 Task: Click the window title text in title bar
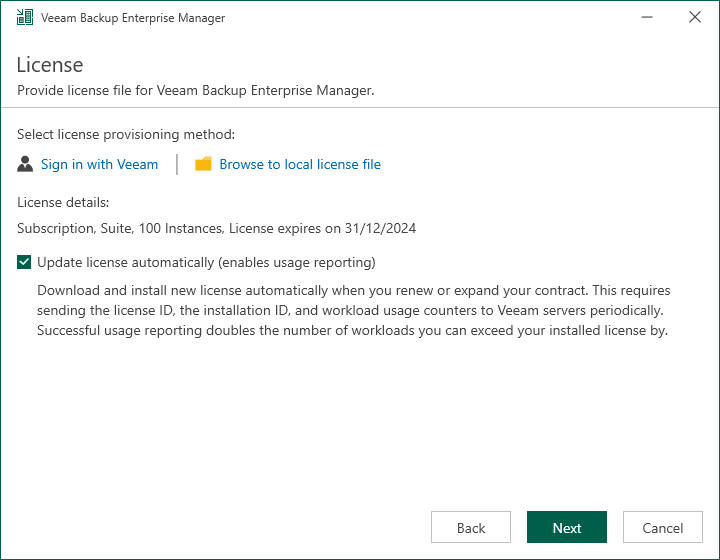click(133, 18)
